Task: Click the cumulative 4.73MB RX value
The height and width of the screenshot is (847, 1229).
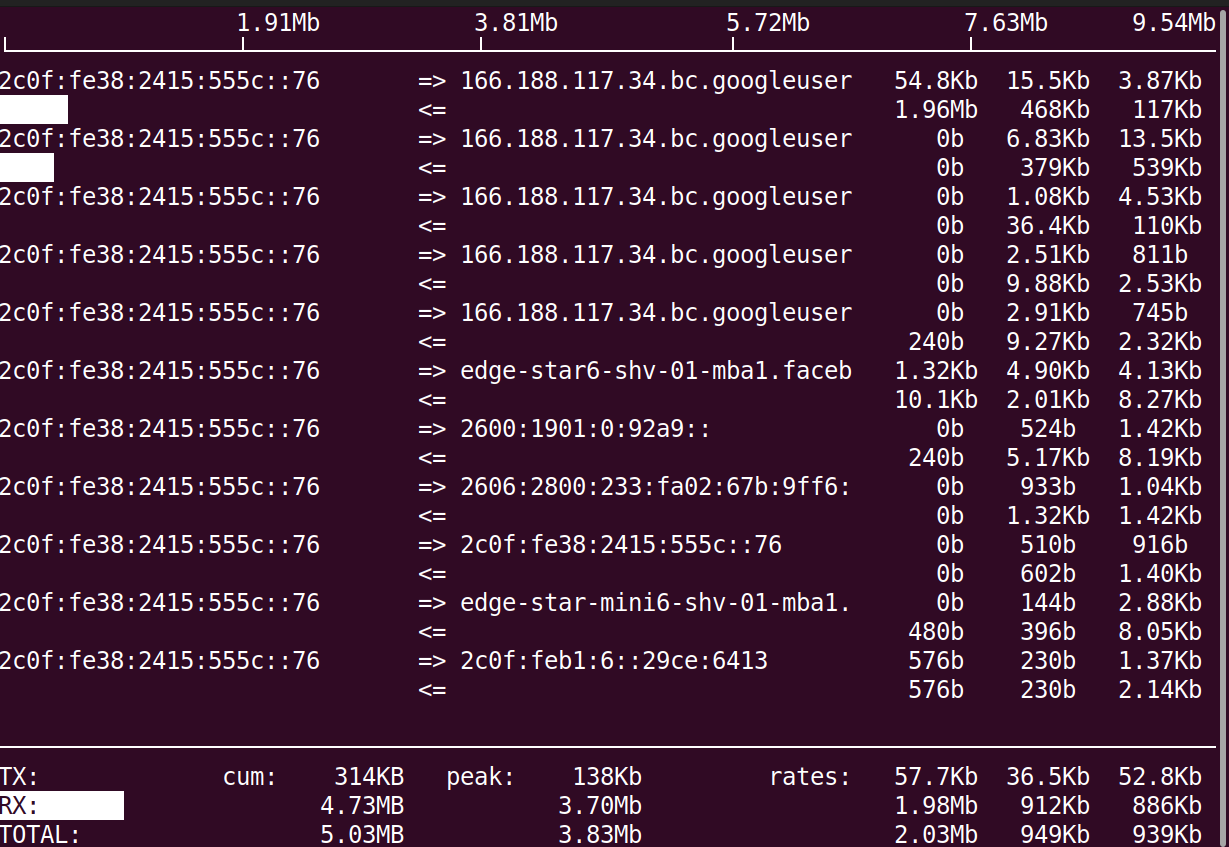Action: (363, 805)
